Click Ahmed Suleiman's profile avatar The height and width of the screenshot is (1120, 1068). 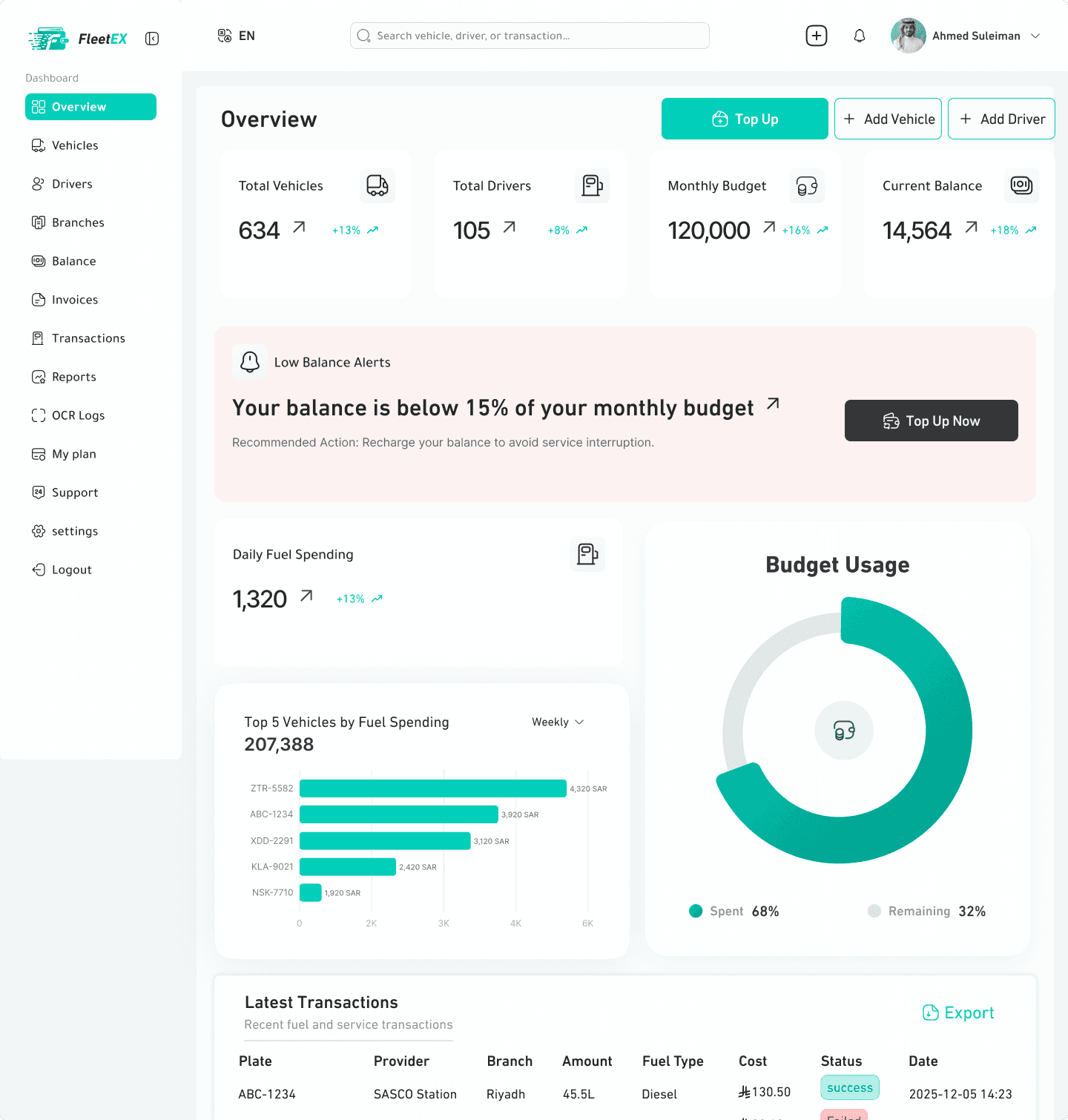click(x=909, y=36)
